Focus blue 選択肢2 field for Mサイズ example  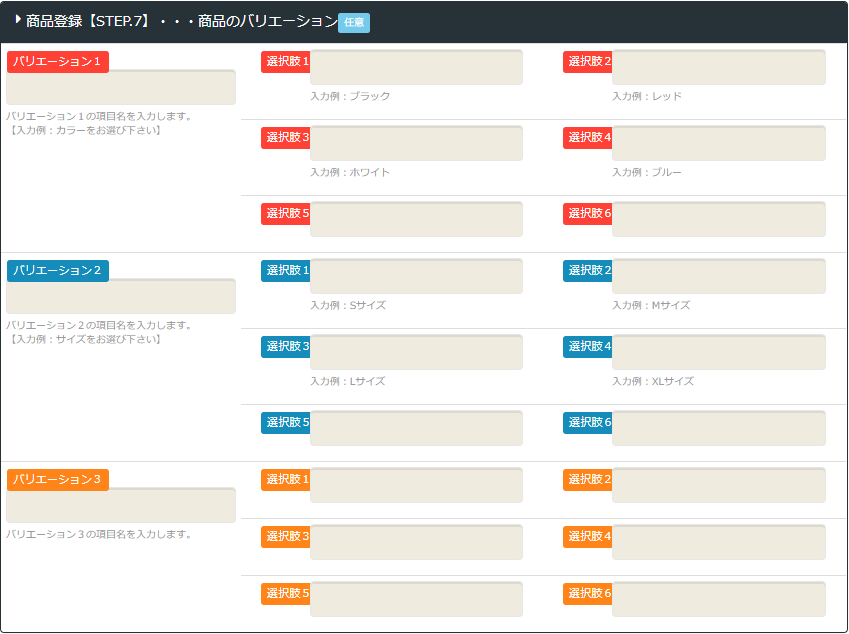pyautogui.click(x=718, y=277)
